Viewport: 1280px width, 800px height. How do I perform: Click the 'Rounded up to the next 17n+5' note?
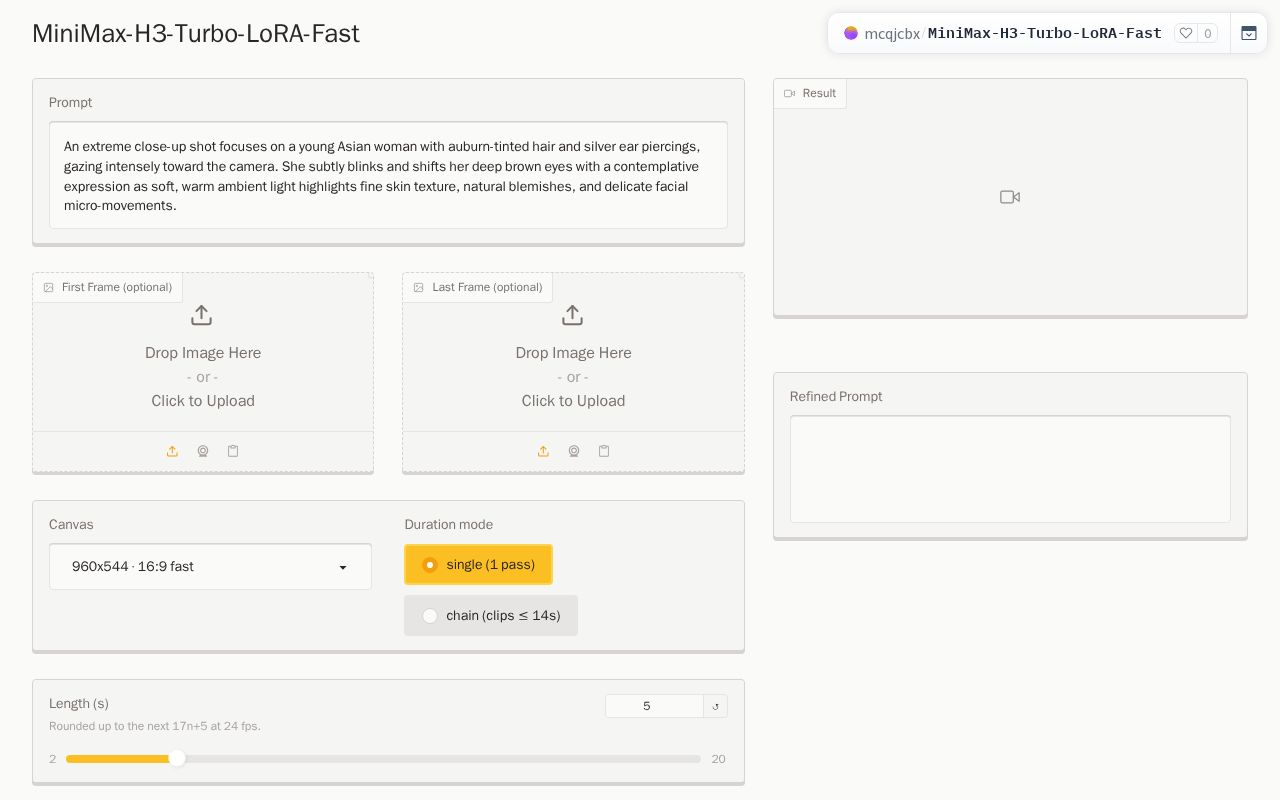click(155, 726)
